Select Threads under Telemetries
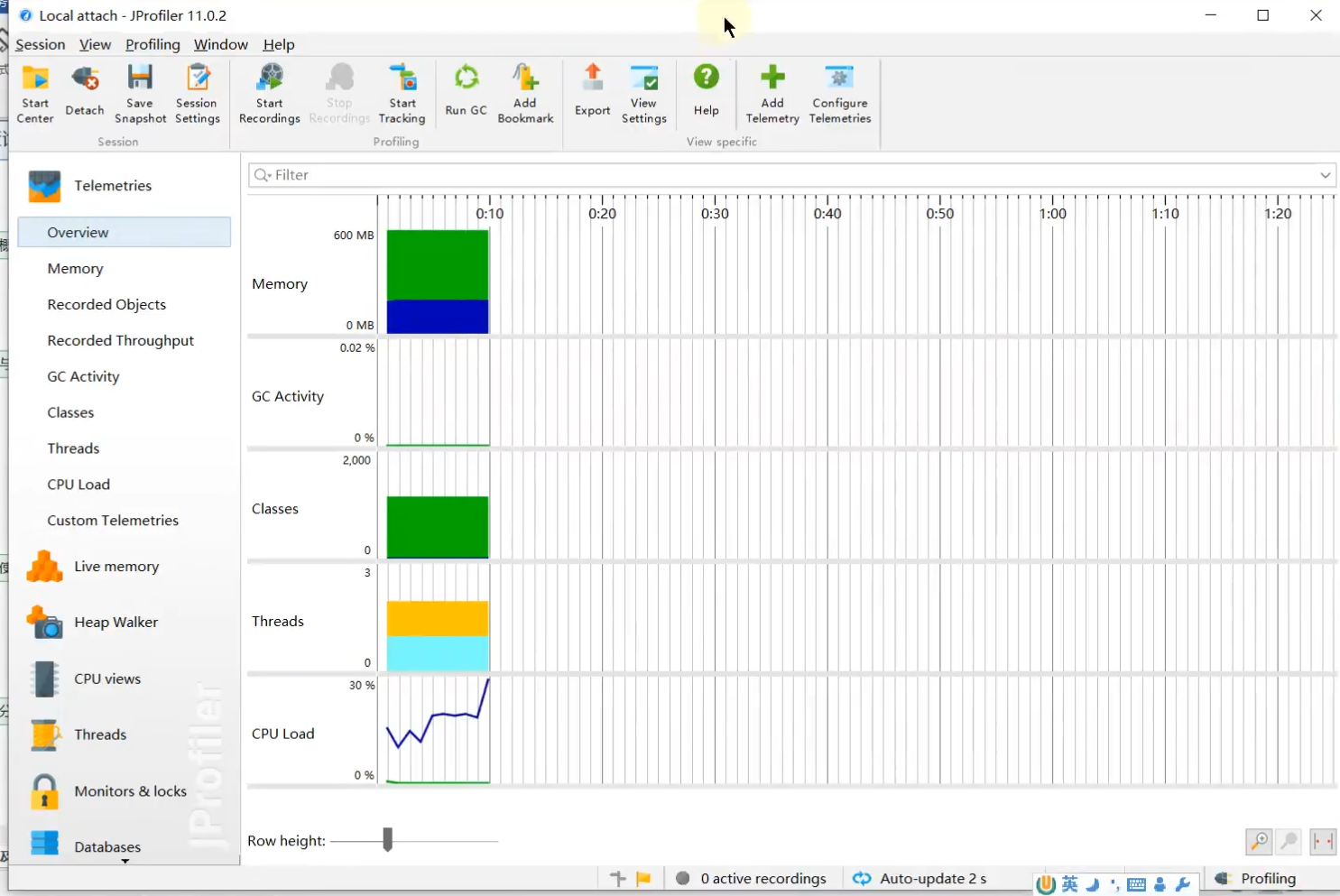Image resolution: width=1340 pixels, height=896 pixels. [73, 449]
